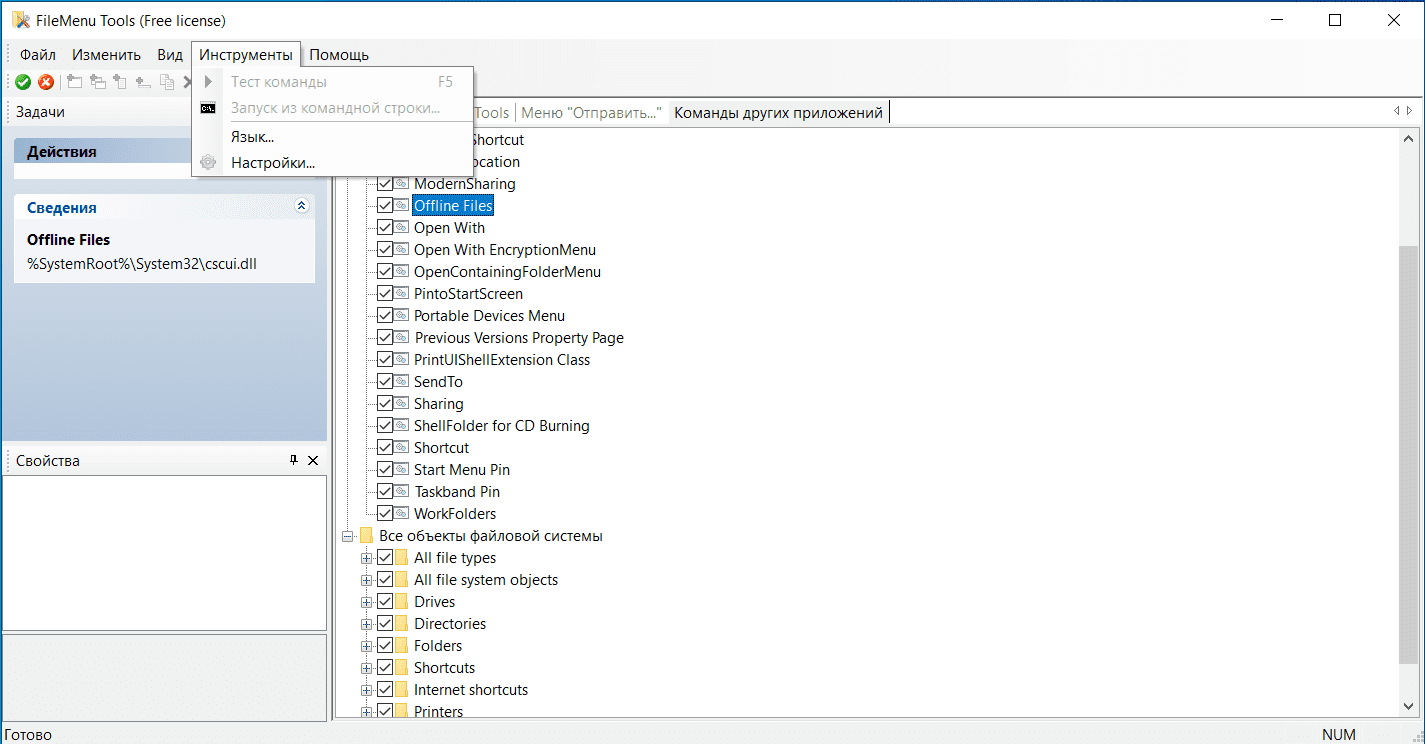Open the Изменить menu

pyautogui.click(x=106, y=54)
